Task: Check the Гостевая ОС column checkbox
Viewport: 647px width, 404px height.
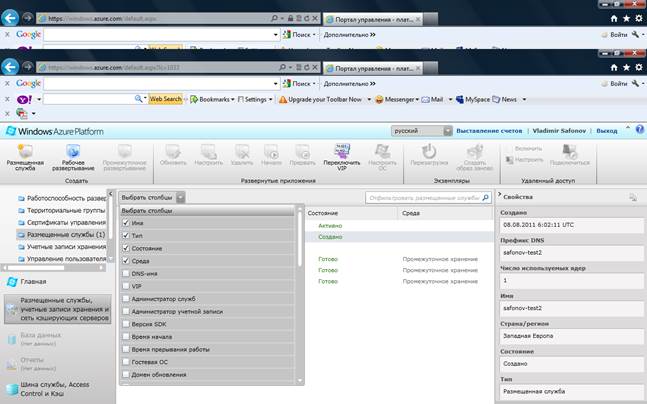Action: click(126, 362)
